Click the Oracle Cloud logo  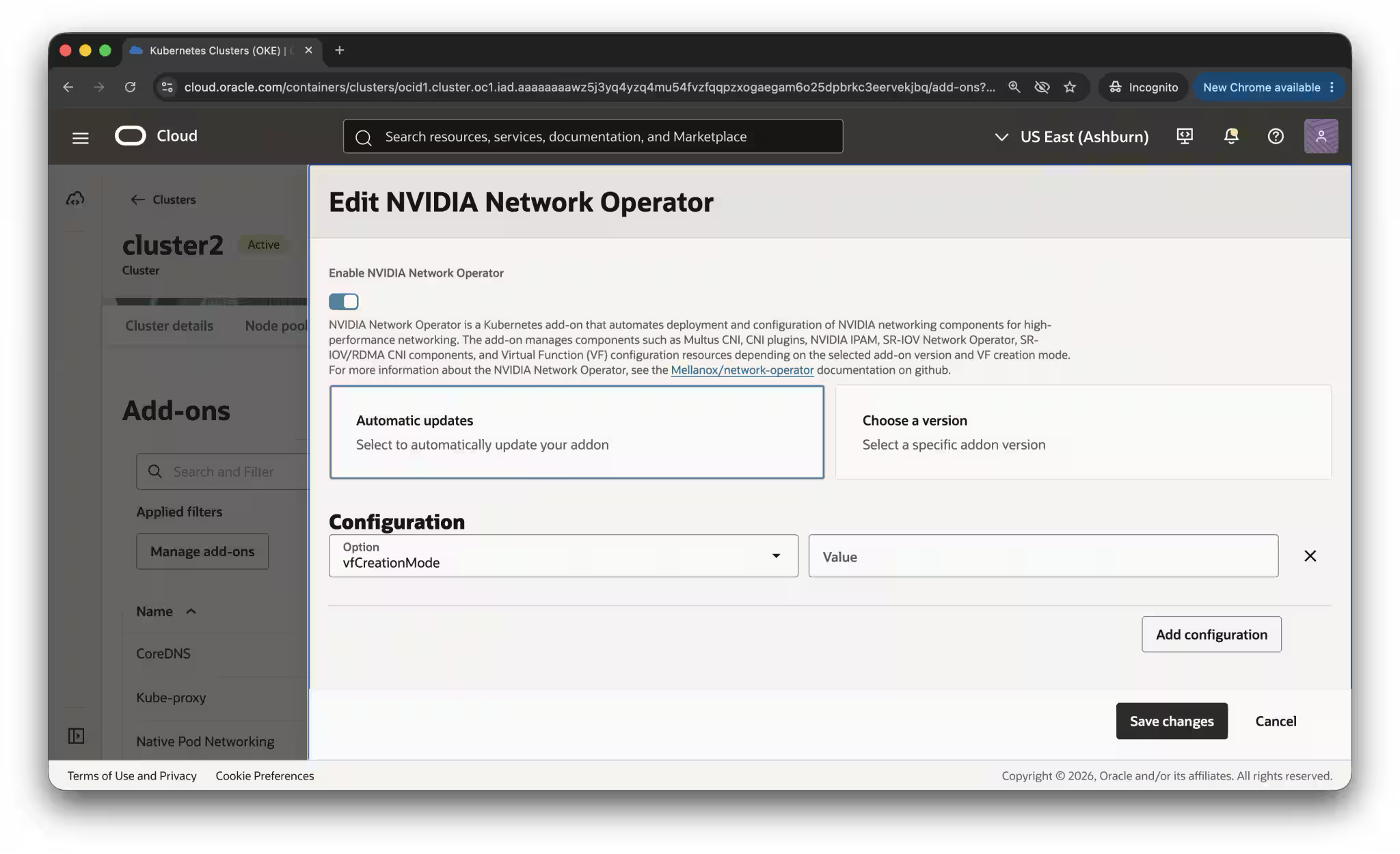pyautogui.click(x=156, y=136)
